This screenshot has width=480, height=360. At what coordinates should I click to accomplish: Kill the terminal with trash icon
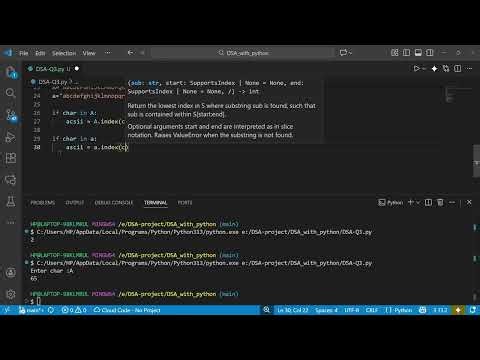(x=440, y=202)
